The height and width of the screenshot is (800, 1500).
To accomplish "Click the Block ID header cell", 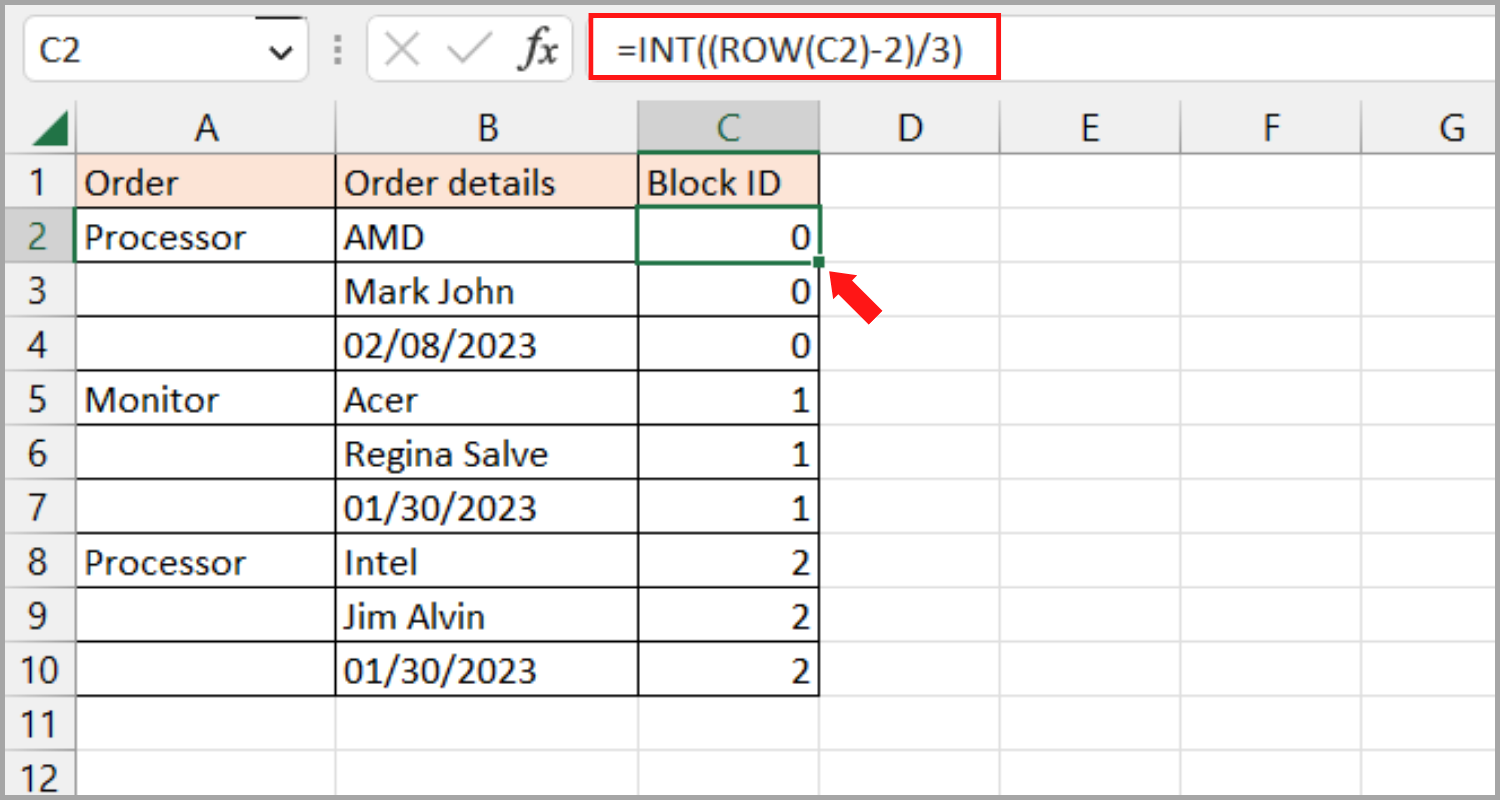I will pyautogui.click(x=728, y=183).
